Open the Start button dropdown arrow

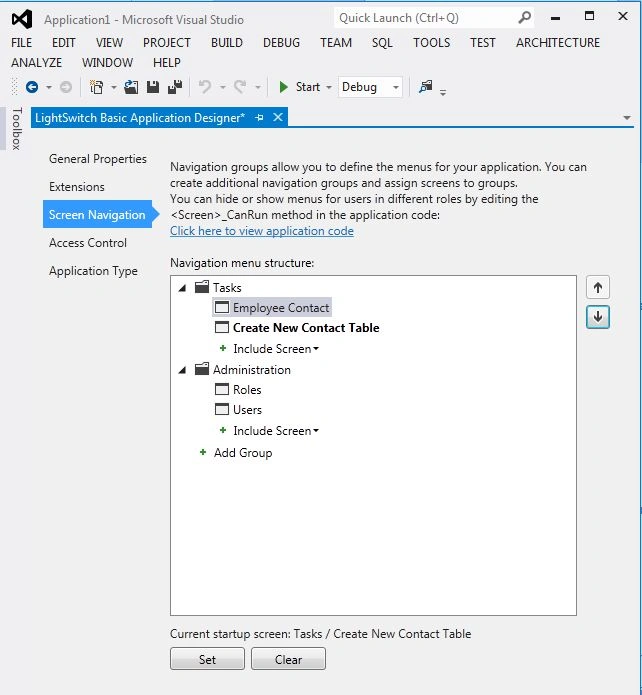point(329,87)
